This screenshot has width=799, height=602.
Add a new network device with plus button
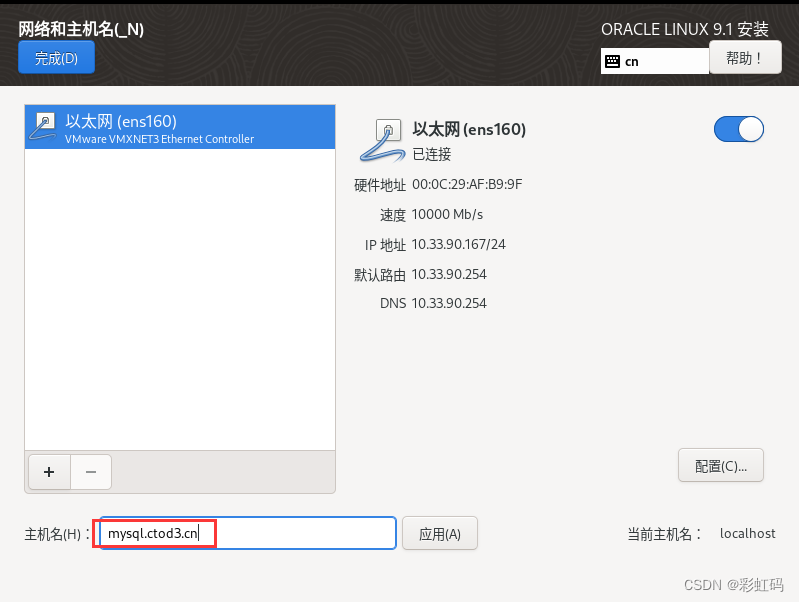[x=49, y=472]
